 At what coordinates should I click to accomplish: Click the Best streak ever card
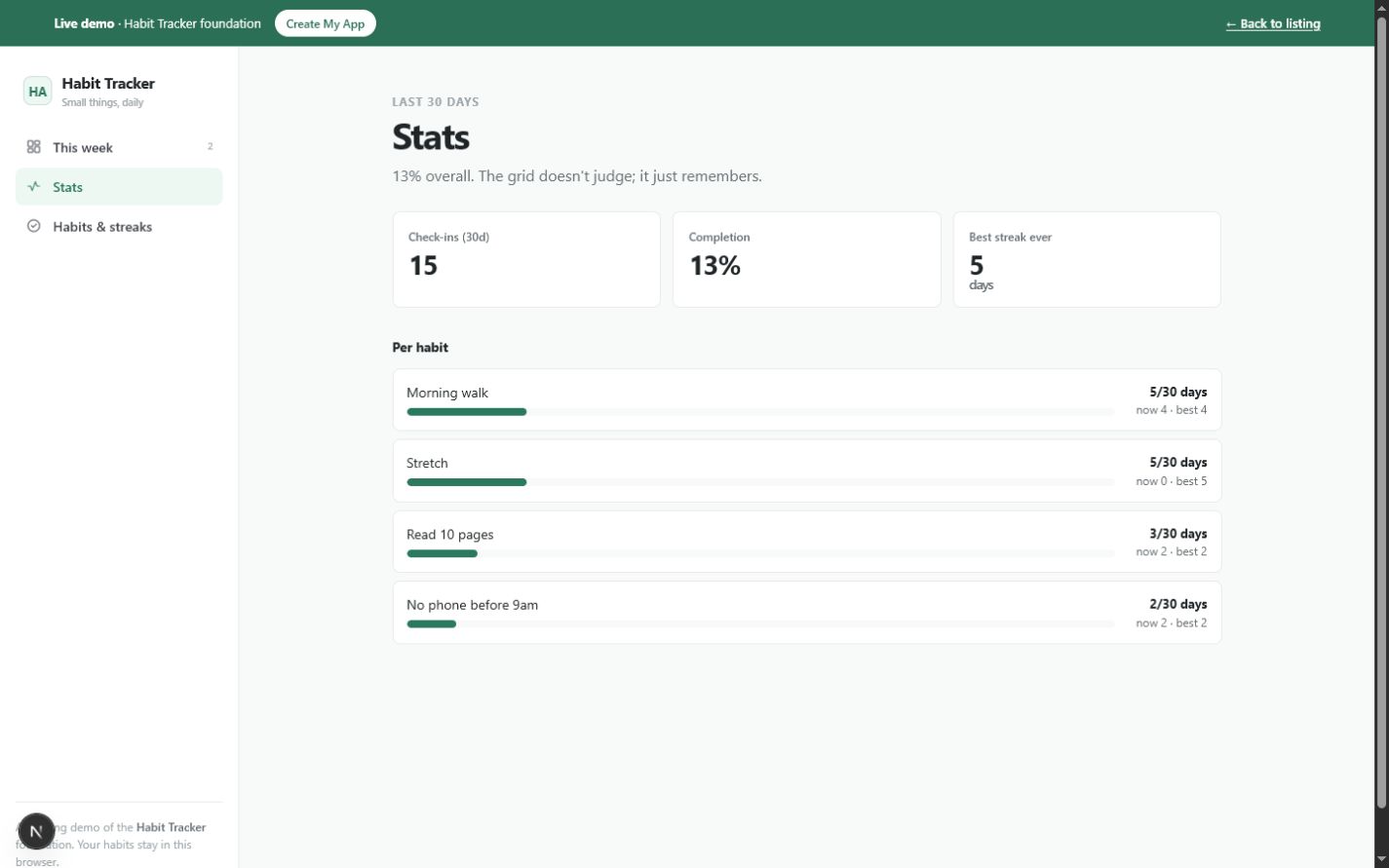(x=1087, y=259)
